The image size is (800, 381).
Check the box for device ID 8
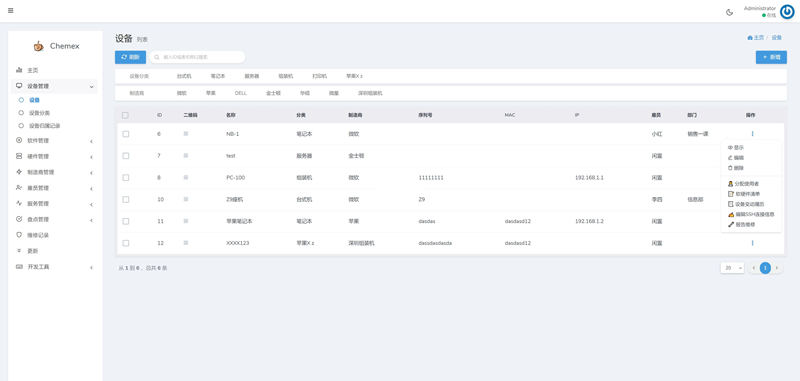(126, 177)
